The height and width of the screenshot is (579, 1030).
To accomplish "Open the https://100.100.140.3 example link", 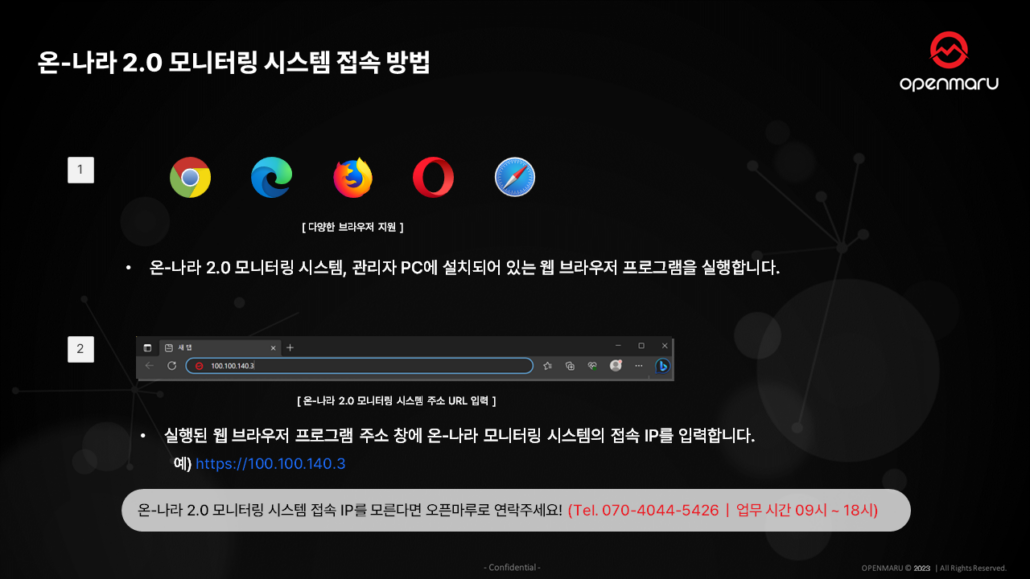I will click(270, 464).
